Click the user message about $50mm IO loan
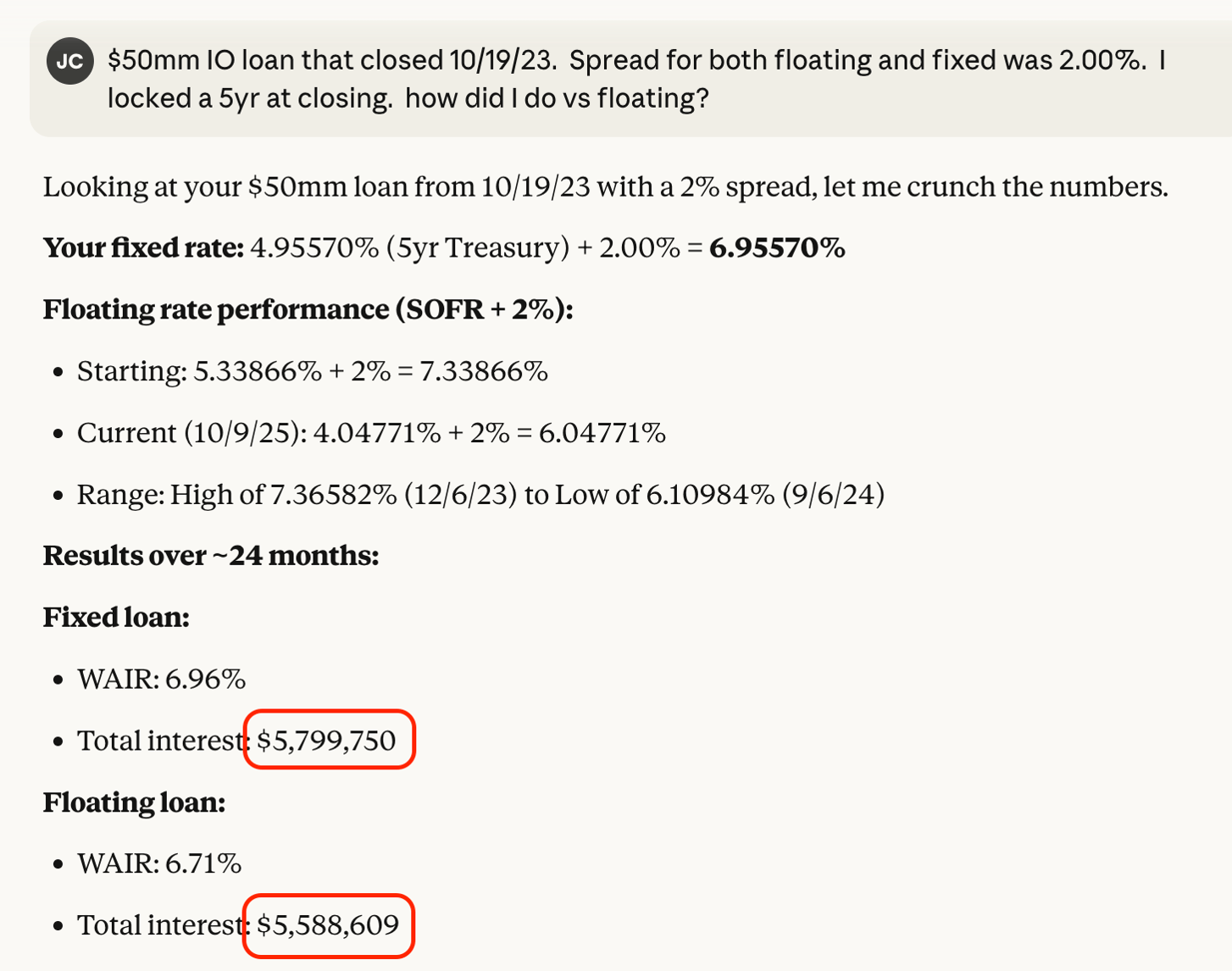1232x971 pixels. [x=635, y=79]
